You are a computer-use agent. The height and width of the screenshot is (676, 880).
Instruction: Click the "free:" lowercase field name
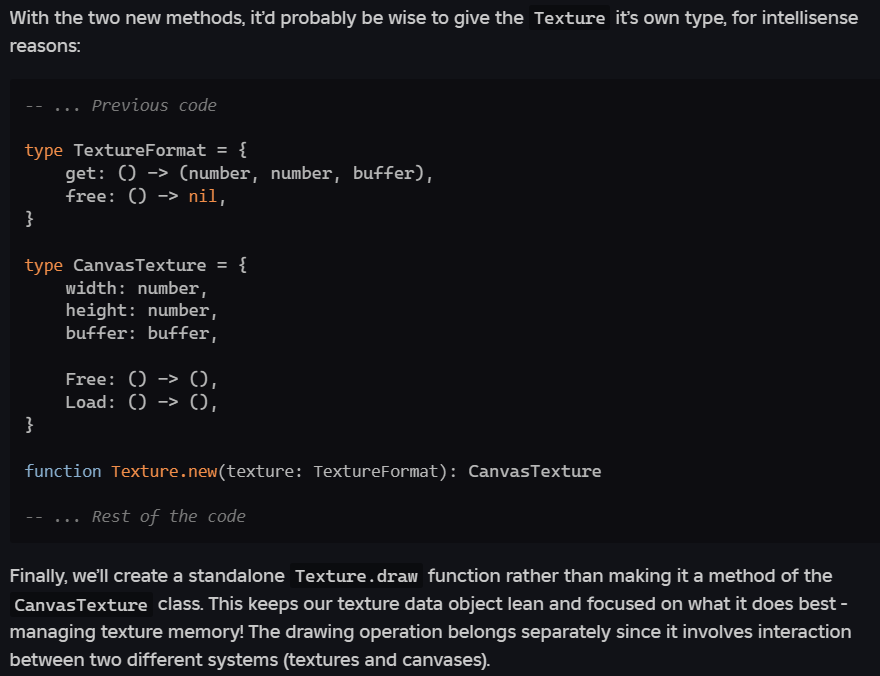pyautogui.click(x=86, y=196)
